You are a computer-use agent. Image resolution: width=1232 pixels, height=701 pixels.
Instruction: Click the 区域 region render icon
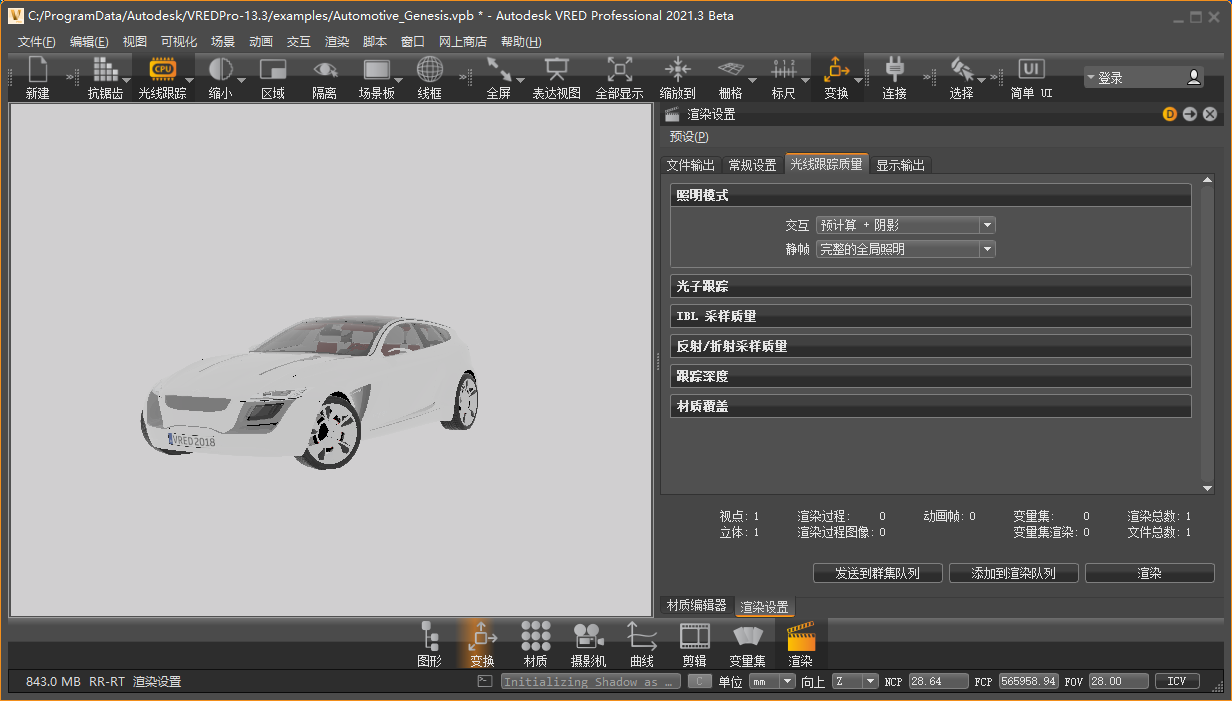tap(273, 69)
